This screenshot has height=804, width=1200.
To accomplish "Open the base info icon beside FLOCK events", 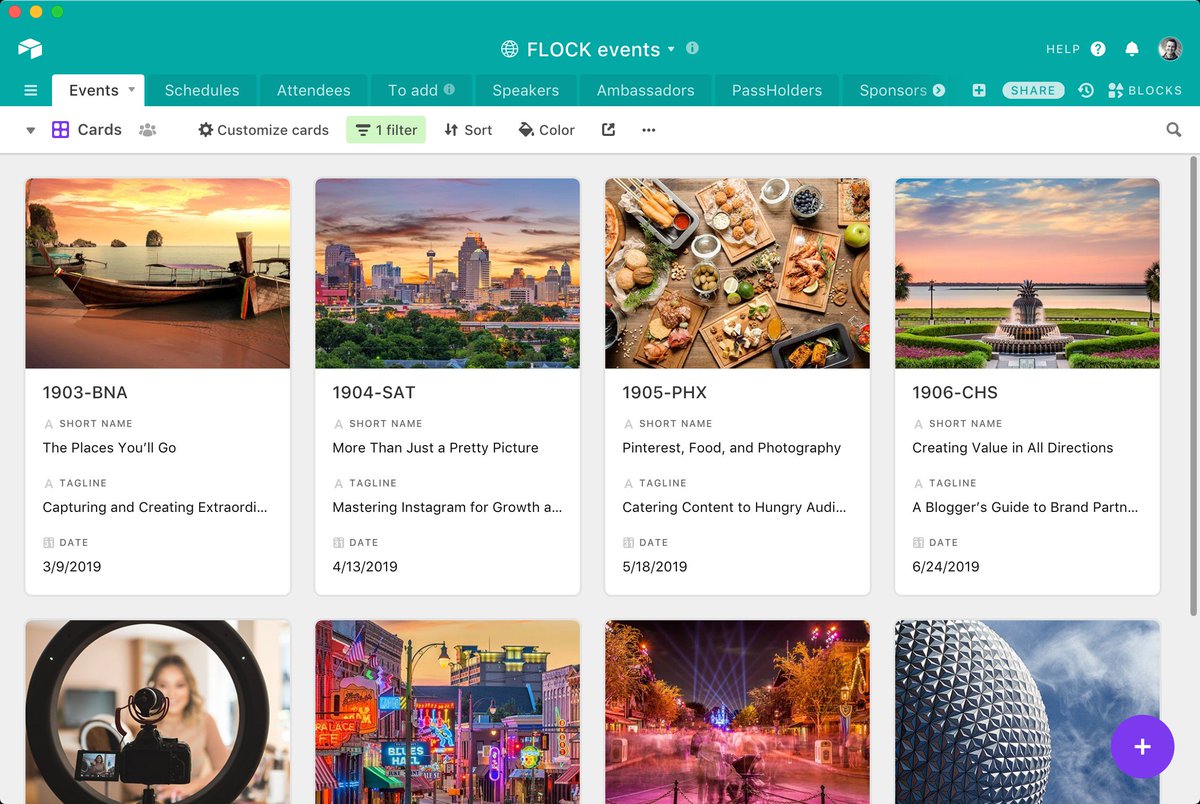I will tap(692, 48).
